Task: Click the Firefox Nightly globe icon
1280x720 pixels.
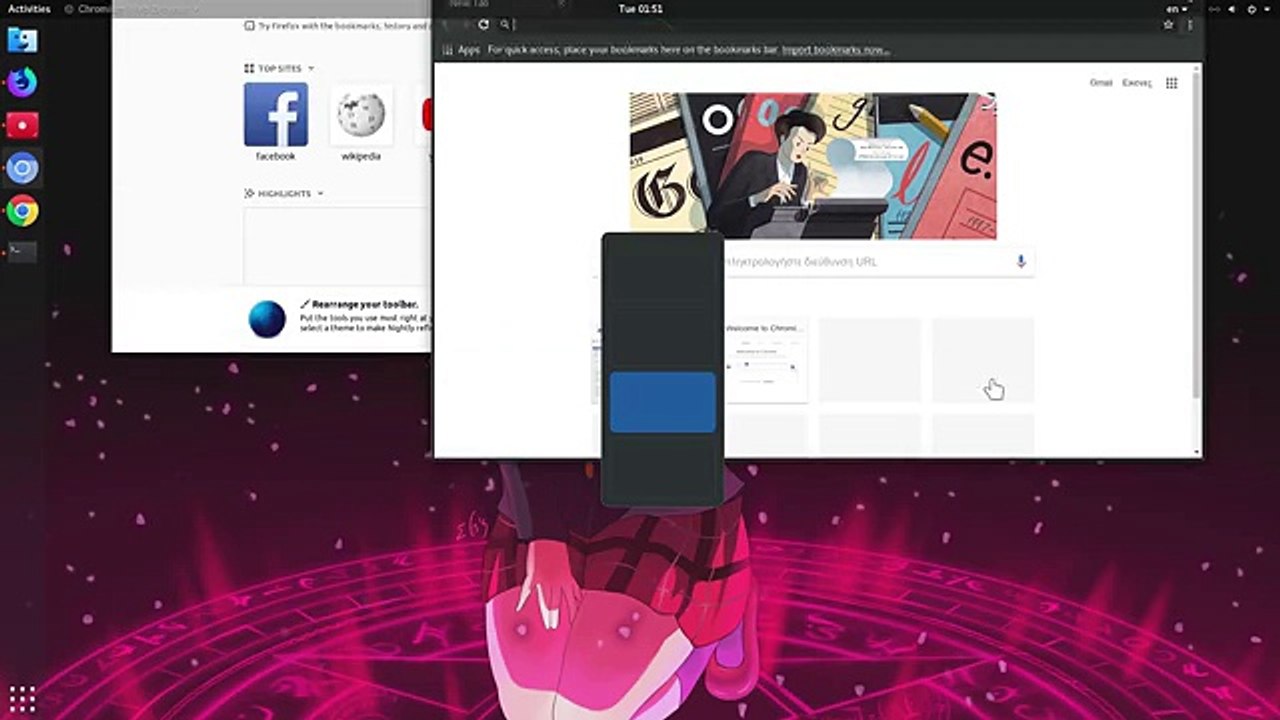Action: [267, 319]
